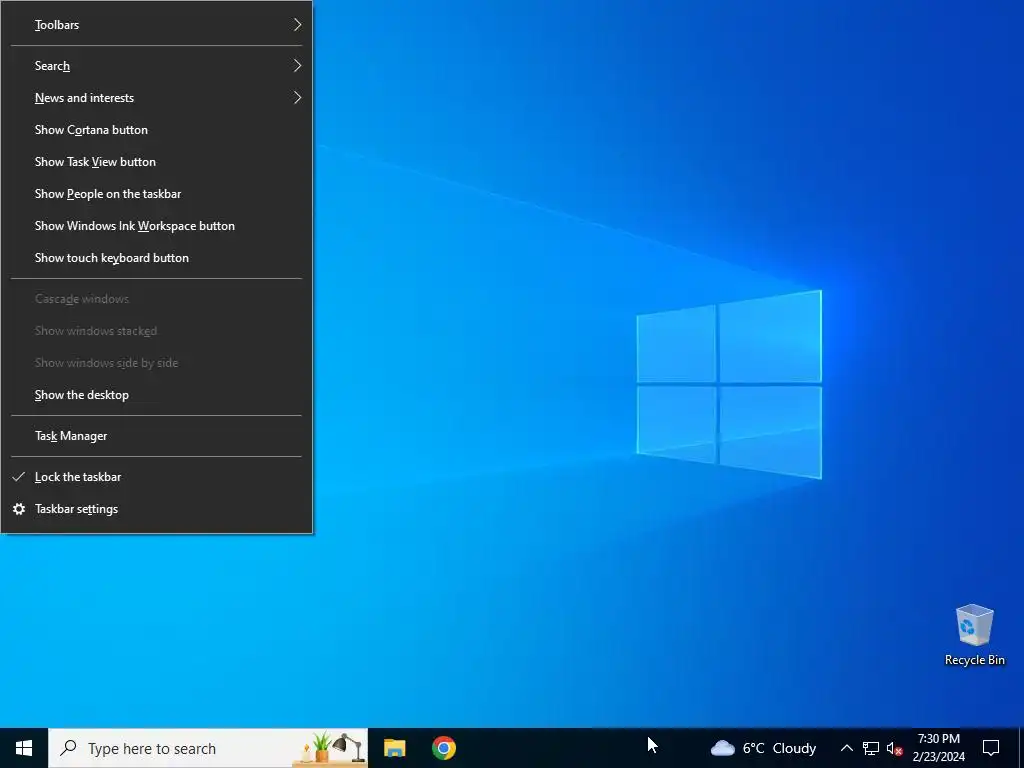Enable Show Windows Ink Workspace button
Image resolution: width=1024 pixels, height=768 pixels.
(x=157, y=226)
